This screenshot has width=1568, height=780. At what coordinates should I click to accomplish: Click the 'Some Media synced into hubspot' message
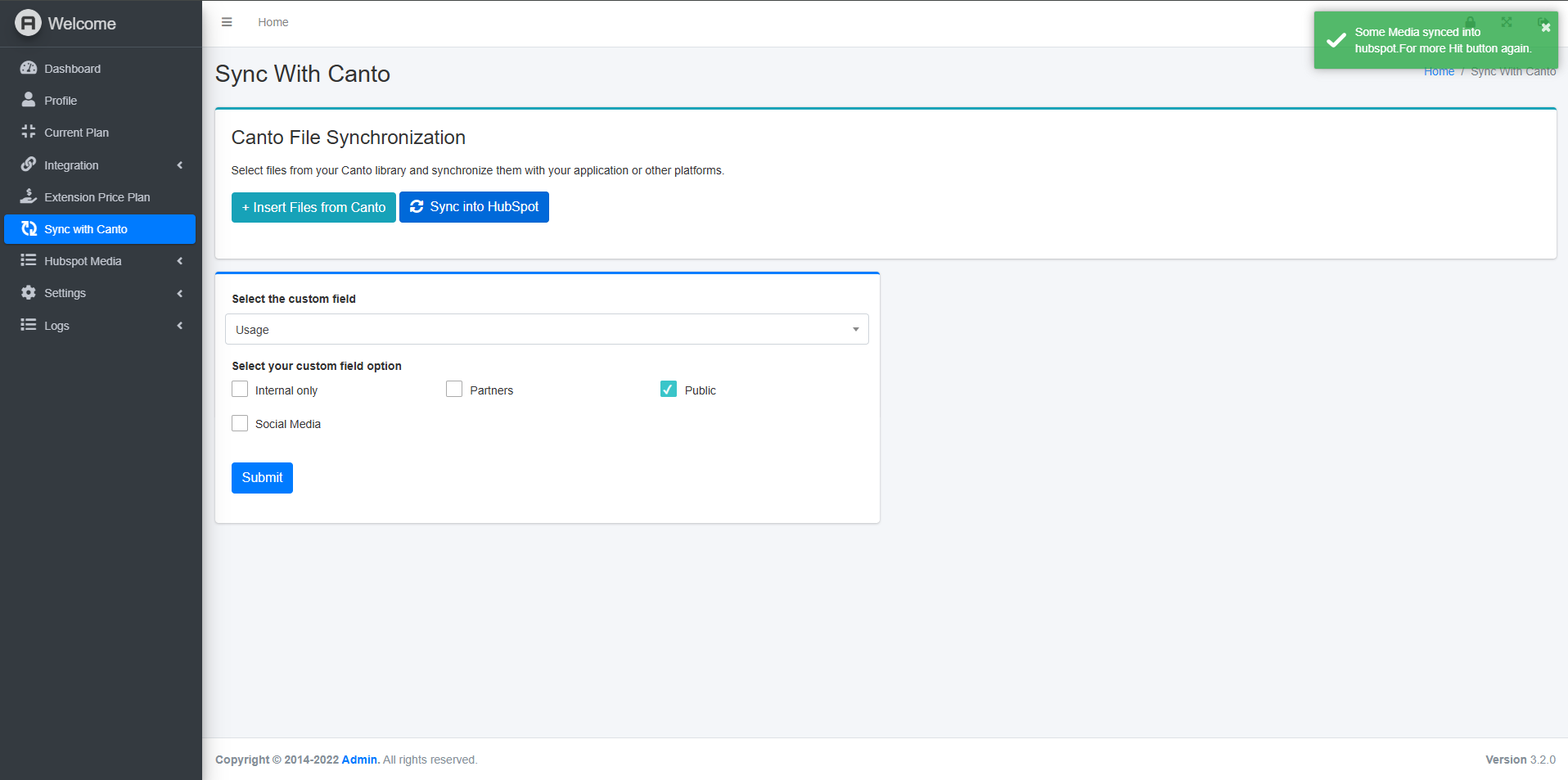click(1443, 40)
